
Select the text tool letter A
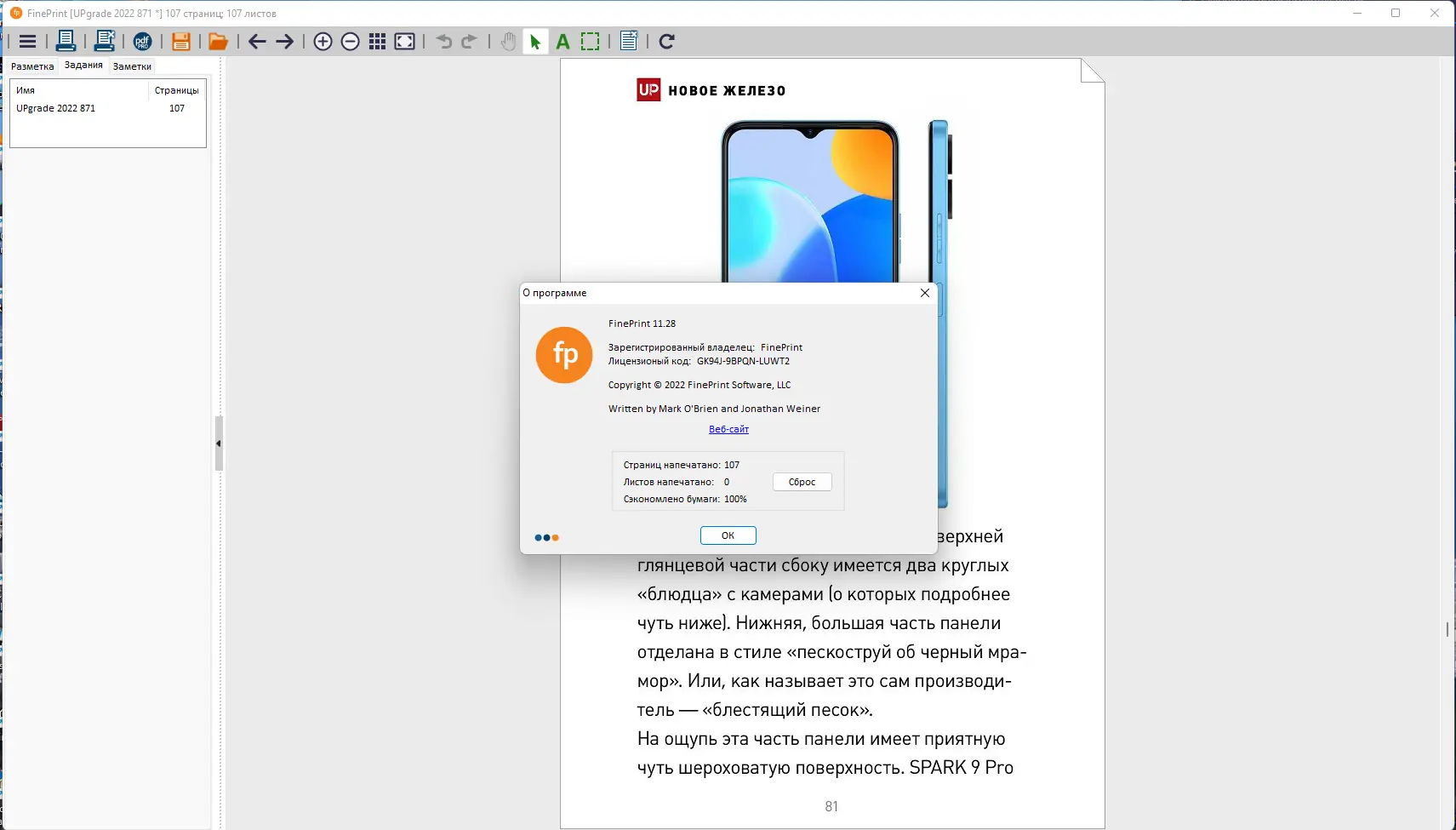[x=562, y=42]
